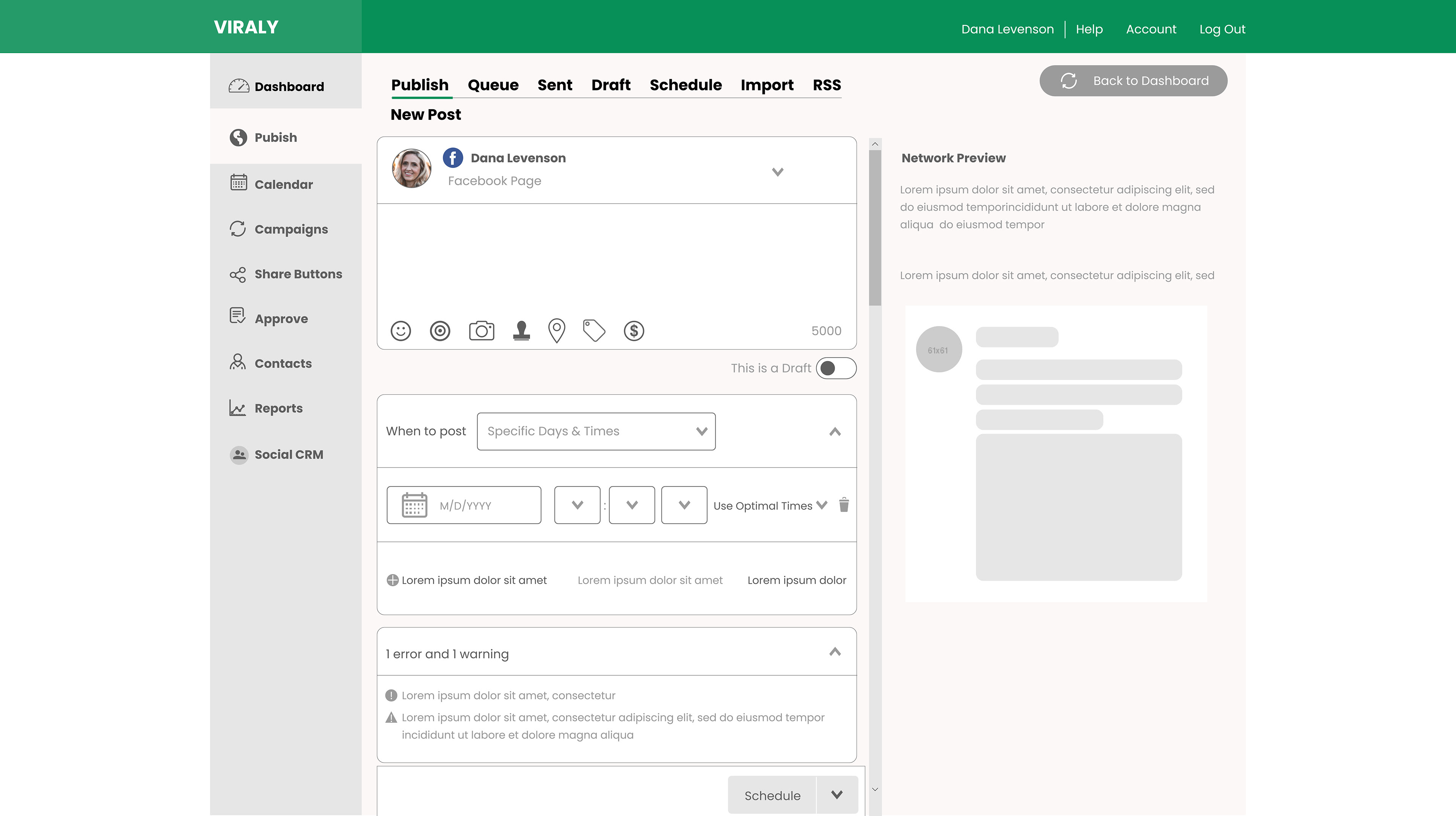Open the Help link in header

[x=1089, y=29]
